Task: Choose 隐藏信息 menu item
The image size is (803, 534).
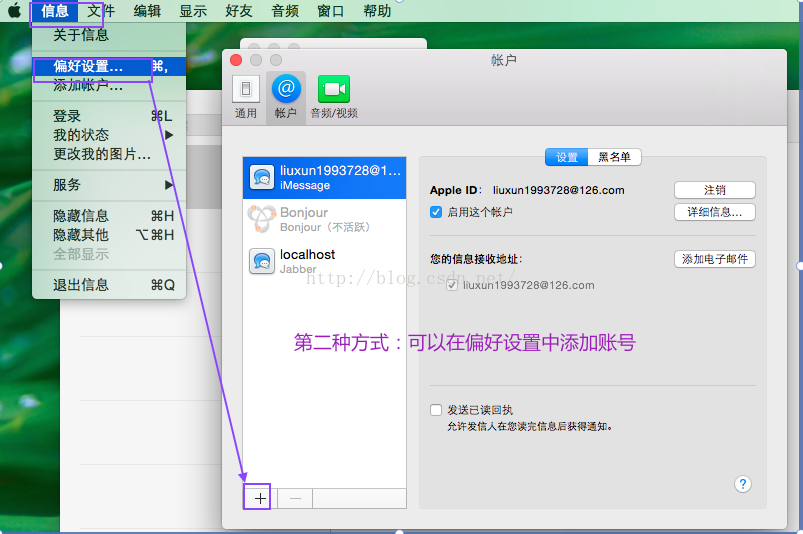Action: (109, 216)
